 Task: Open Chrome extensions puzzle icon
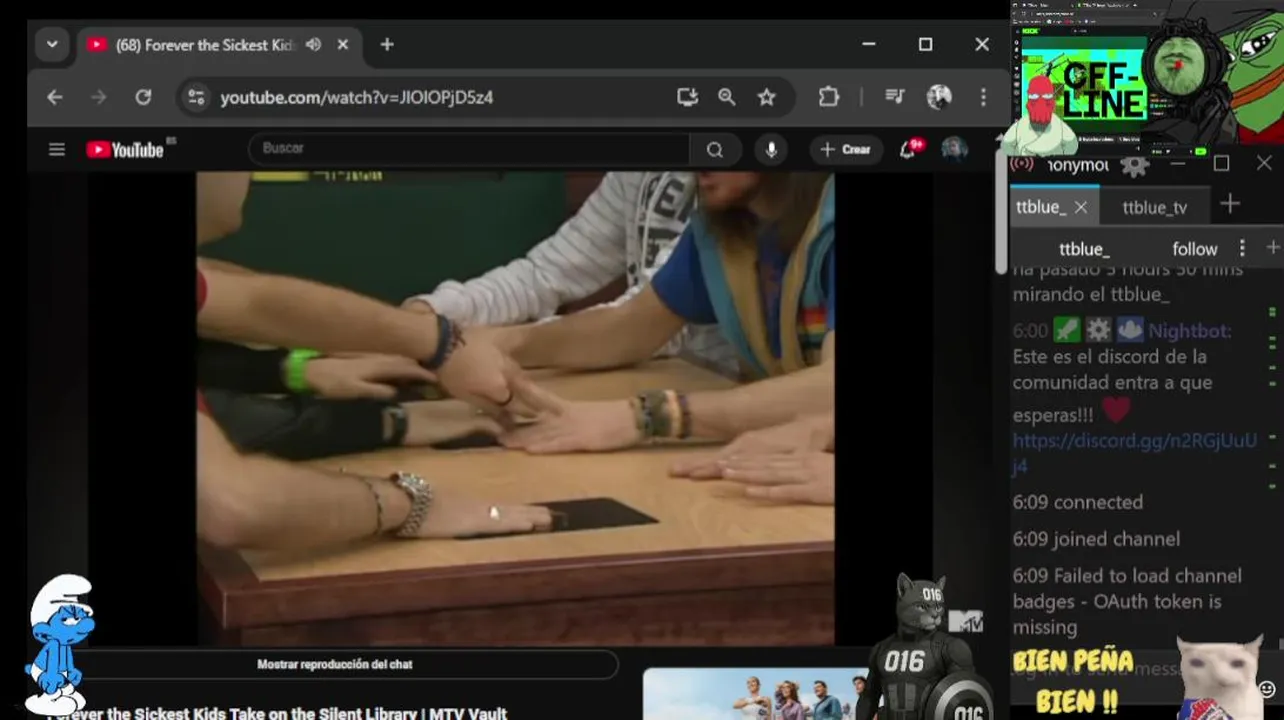(829, 97)
